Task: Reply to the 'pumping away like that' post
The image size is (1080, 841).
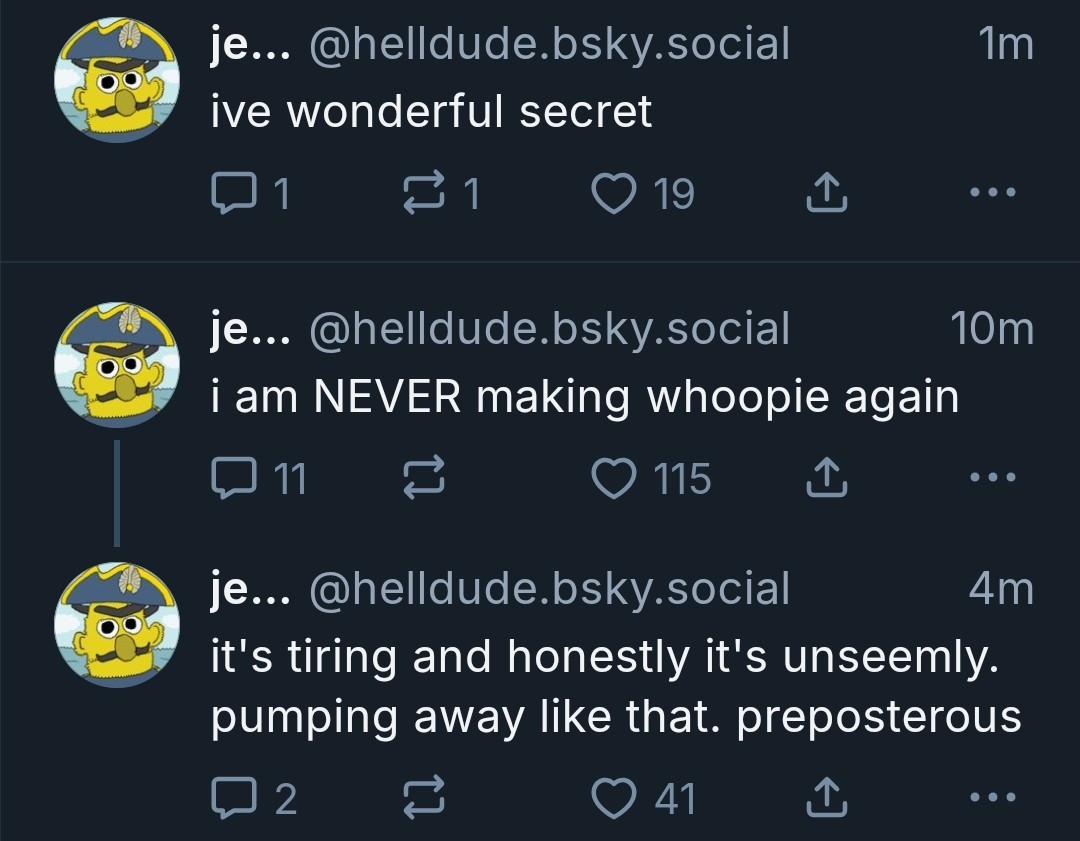Action: 231,799
